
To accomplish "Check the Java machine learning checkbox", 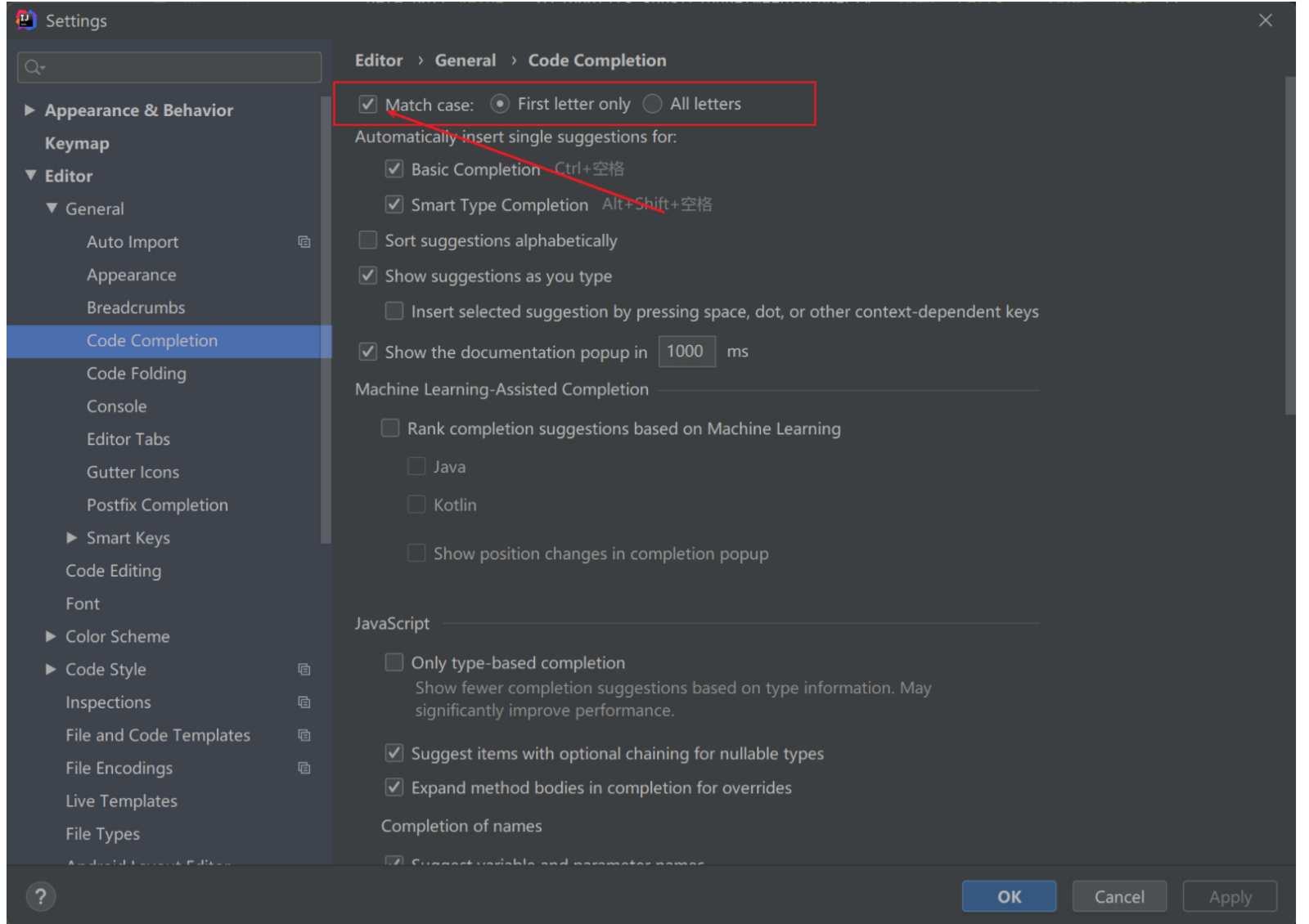I will [x=416, y=467].
